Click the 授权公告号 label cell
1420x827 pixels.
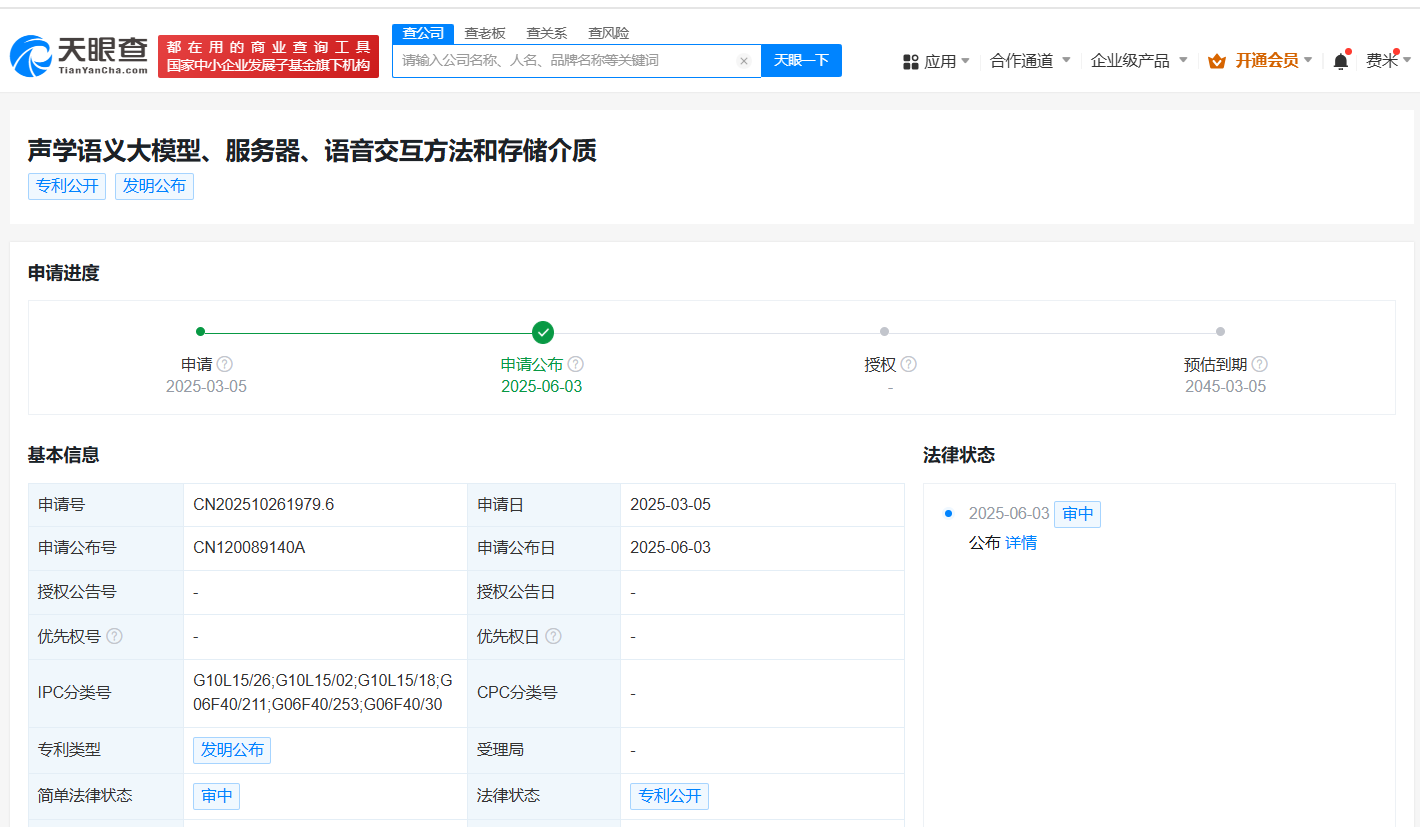(106, 592)
